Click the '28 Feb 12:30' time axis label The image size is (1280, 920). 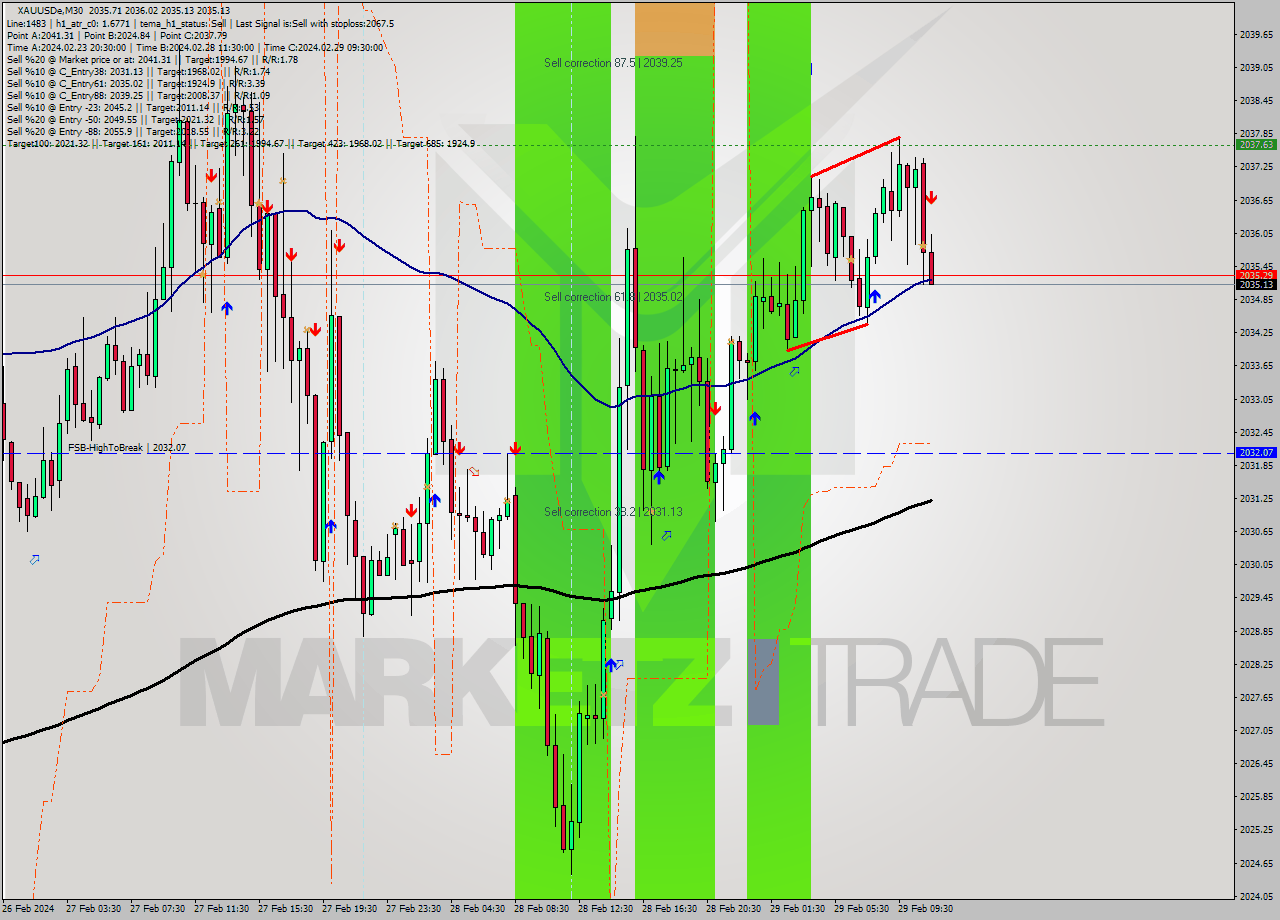(606, 909)
